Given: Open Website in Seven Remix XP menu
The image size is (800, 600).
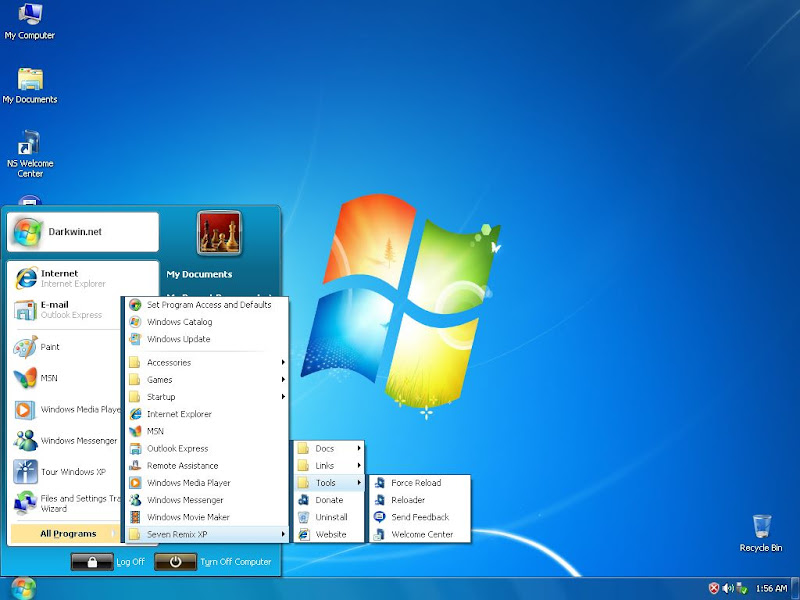Looking at the screenshot, I should 329,534.
